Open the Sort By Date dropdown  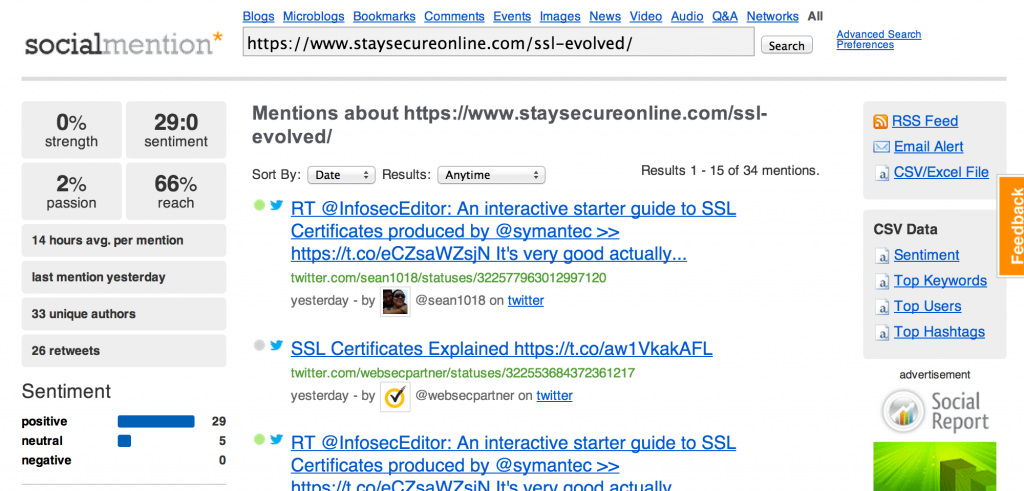click(x=342, y=175)
